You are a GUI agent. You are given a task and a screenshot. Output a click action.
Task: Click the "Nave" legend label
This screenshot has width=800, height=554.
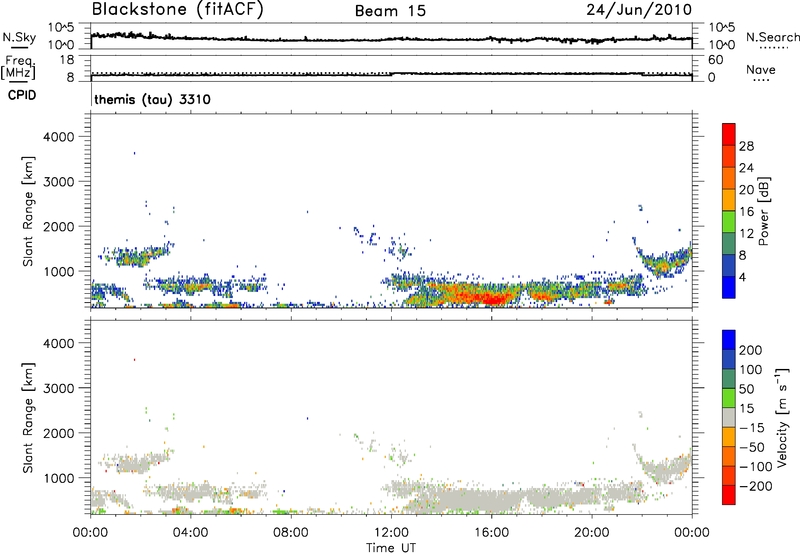coord(761,69)
